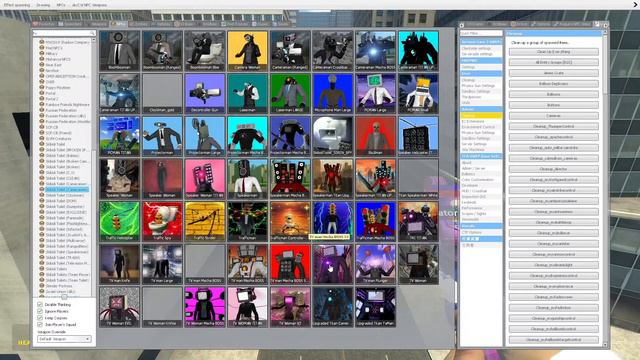The image size is (640, 360).
Task: Click the Cameras cleanup button
Action: [553, 116]
